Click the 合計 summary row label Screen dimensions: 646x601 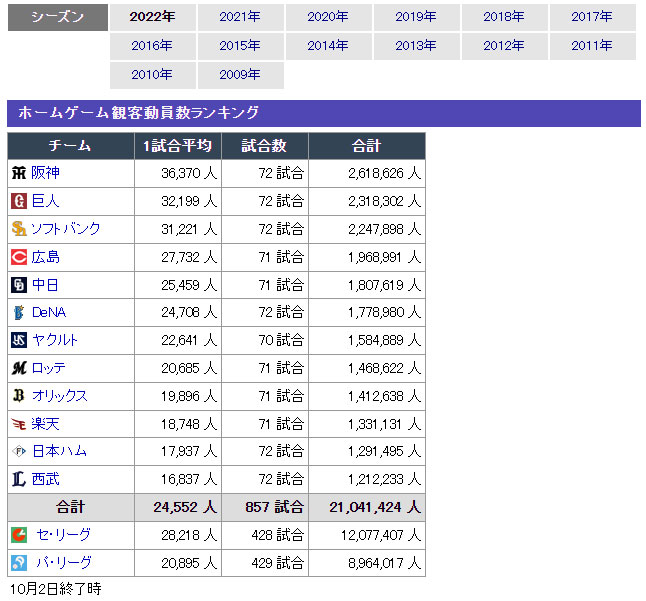(71, 507)
